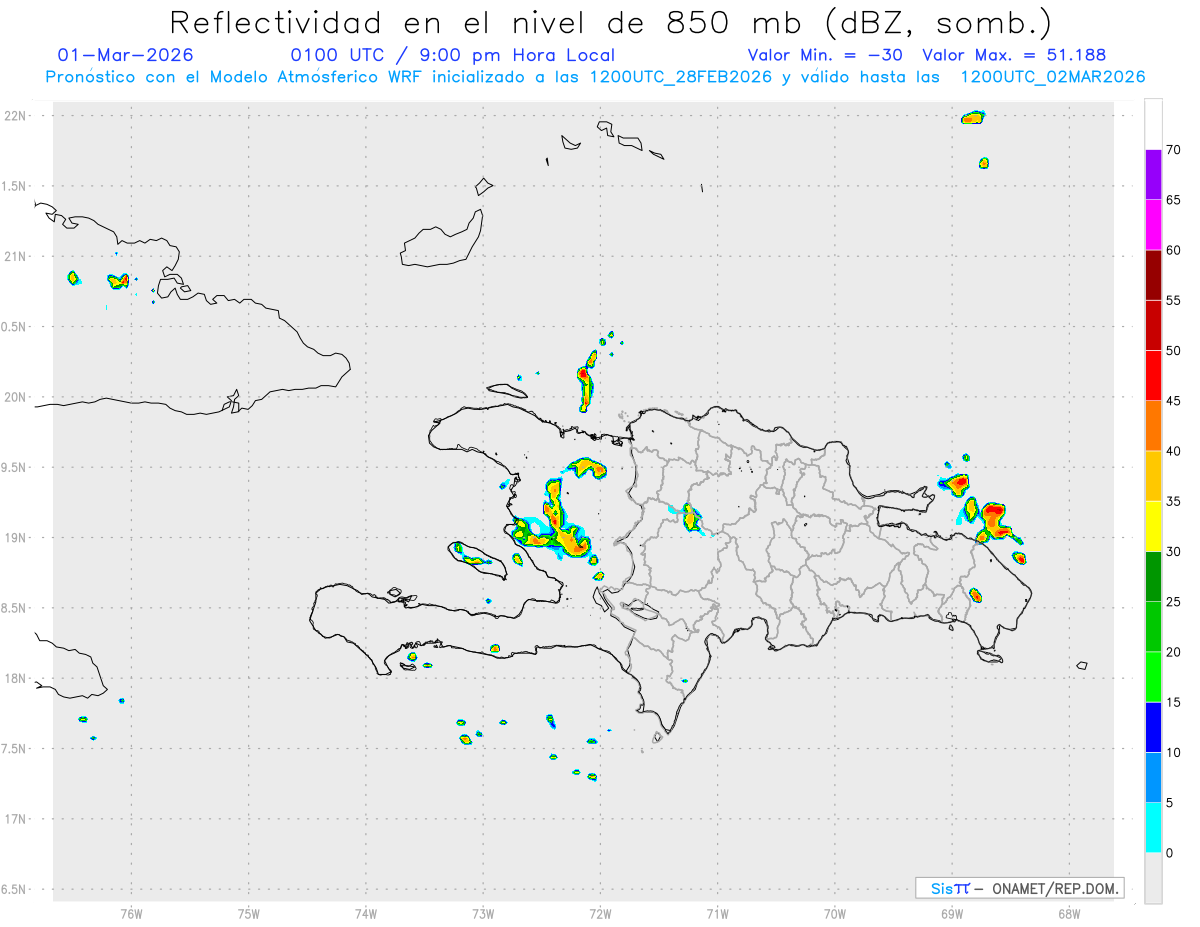Select the date text '01-Mar-2026'
This screenshot has width=1200, height=927.
tap(126, 55)
